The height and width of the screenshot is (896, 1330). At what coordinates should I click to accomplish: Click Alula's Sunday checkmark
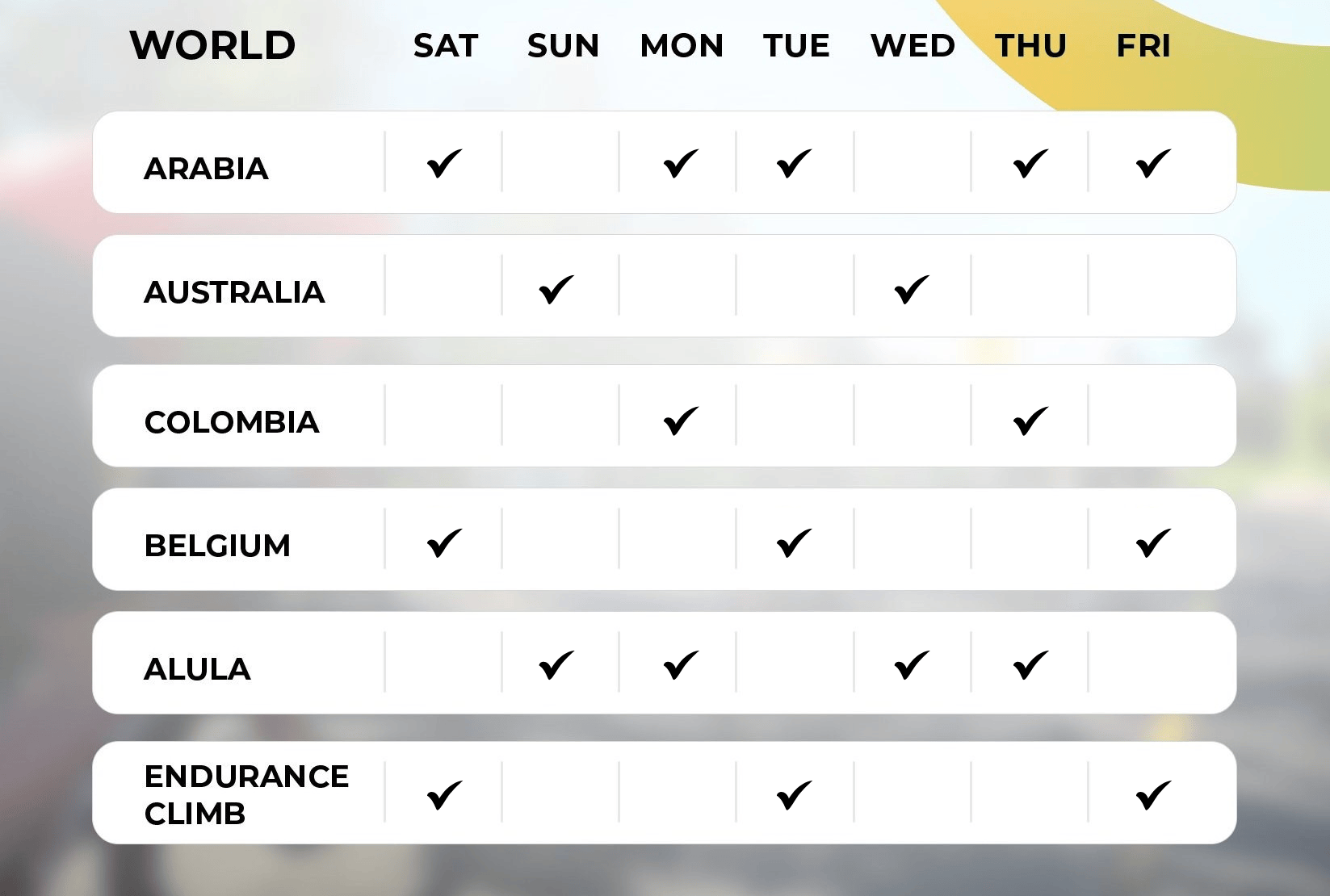pyautogui.click(x=556, y=665)
